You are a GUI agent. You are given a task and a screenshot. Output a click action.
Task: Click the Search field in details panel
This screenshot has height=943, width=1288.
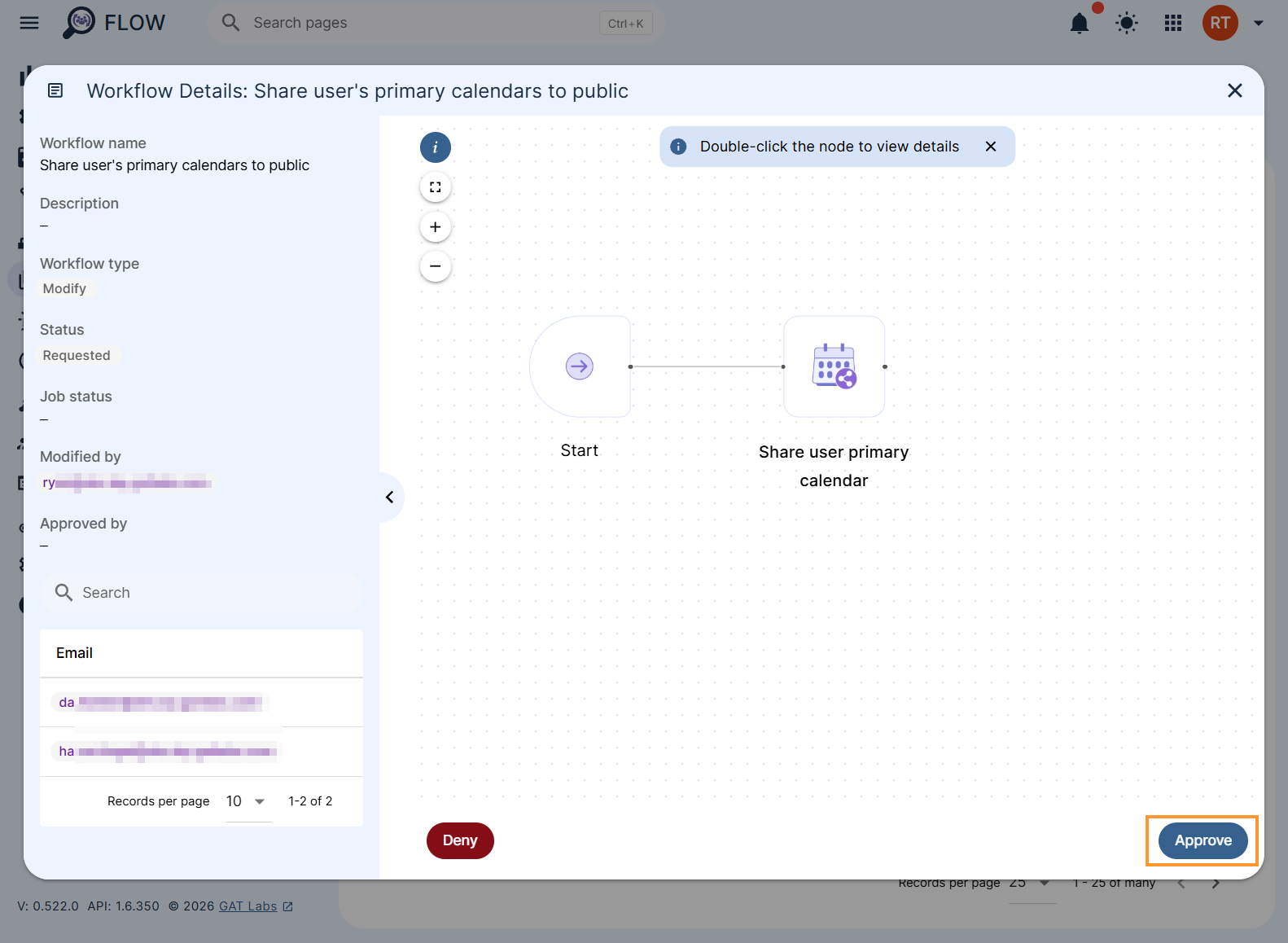pos(201,593)
